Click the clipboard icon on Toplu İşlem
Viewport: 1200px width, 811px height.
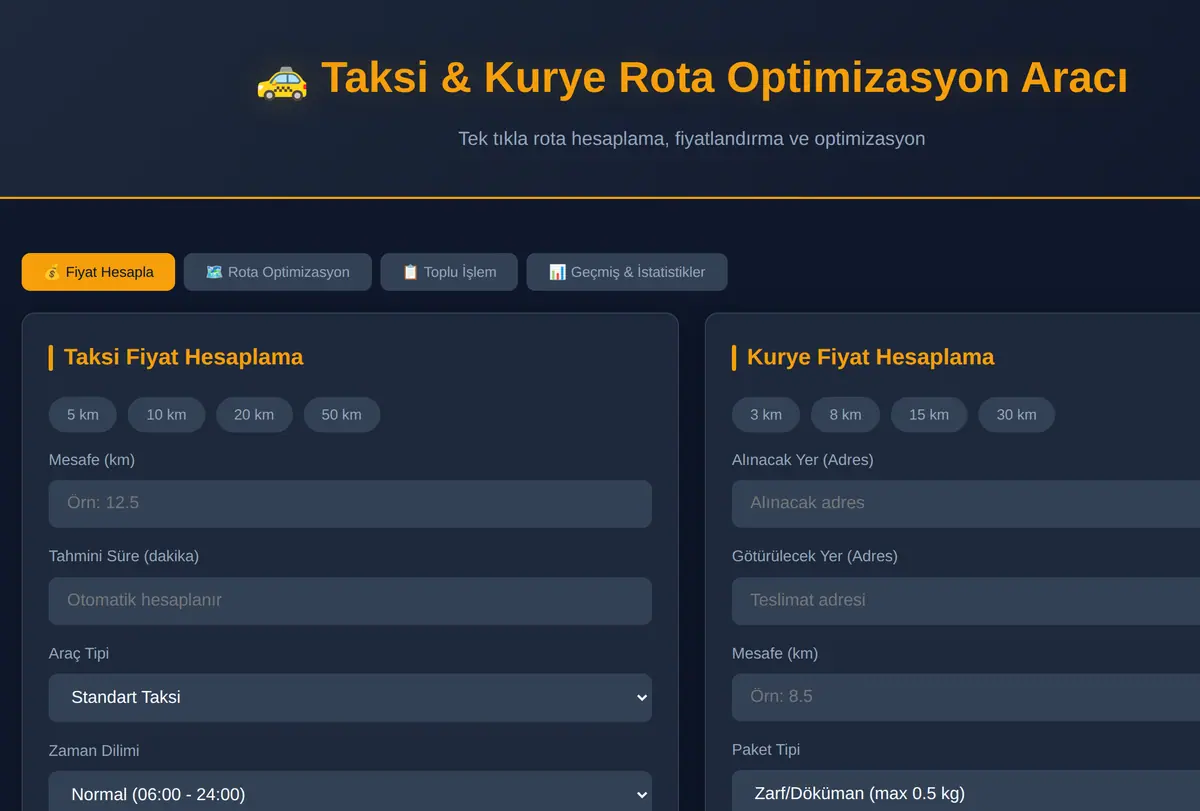click(x=410, y=272)
